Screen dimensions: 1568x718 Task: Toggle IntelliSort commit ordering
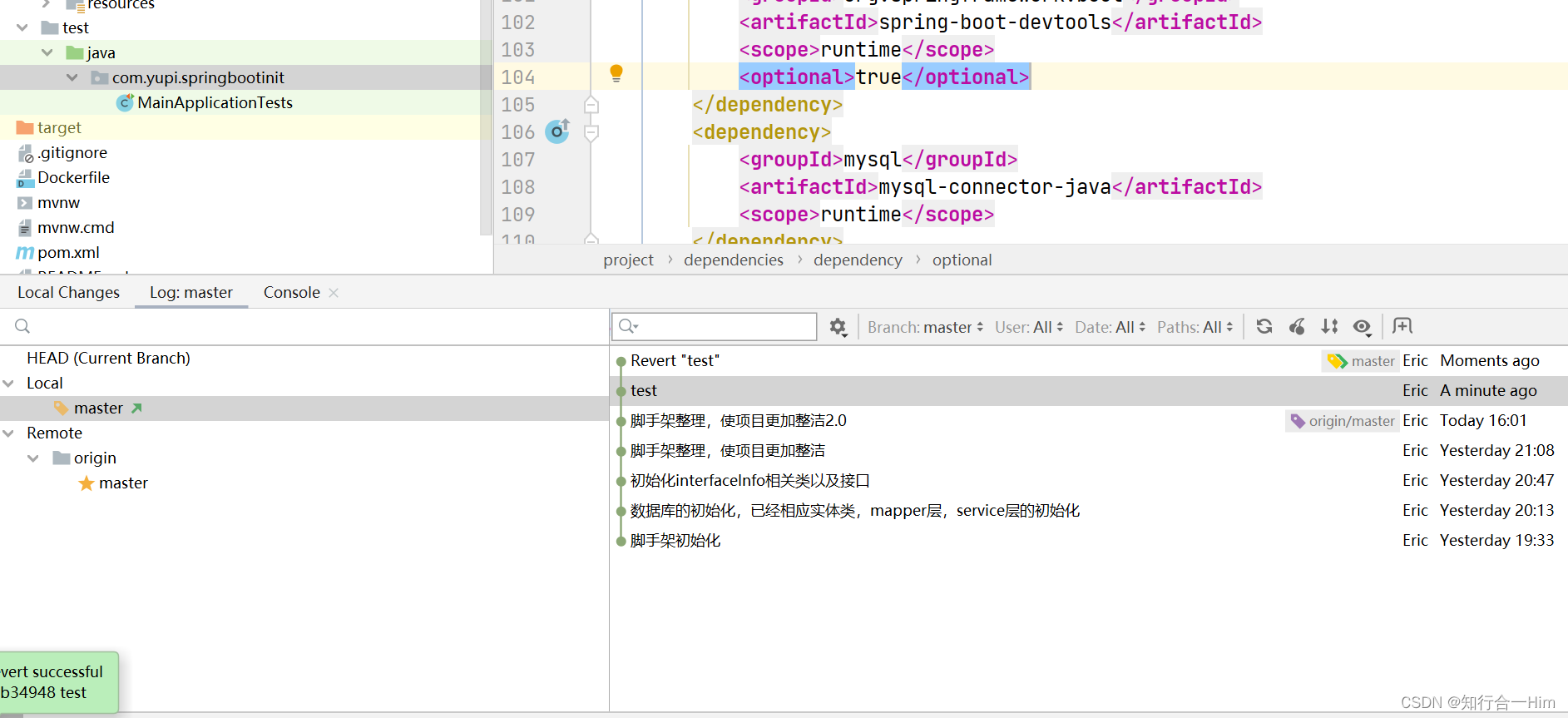point(1329,326)
